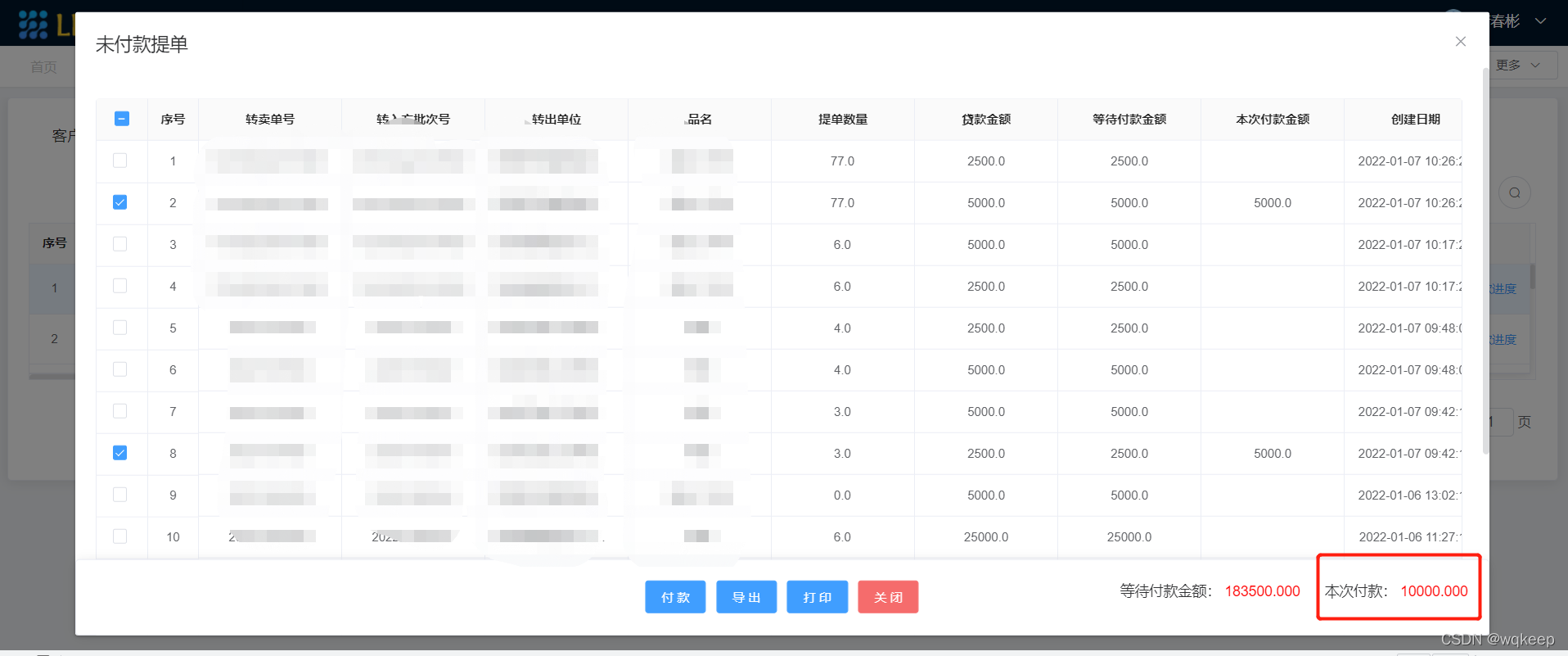Toggle the select-all checkbox in table header

click(121, 119)
